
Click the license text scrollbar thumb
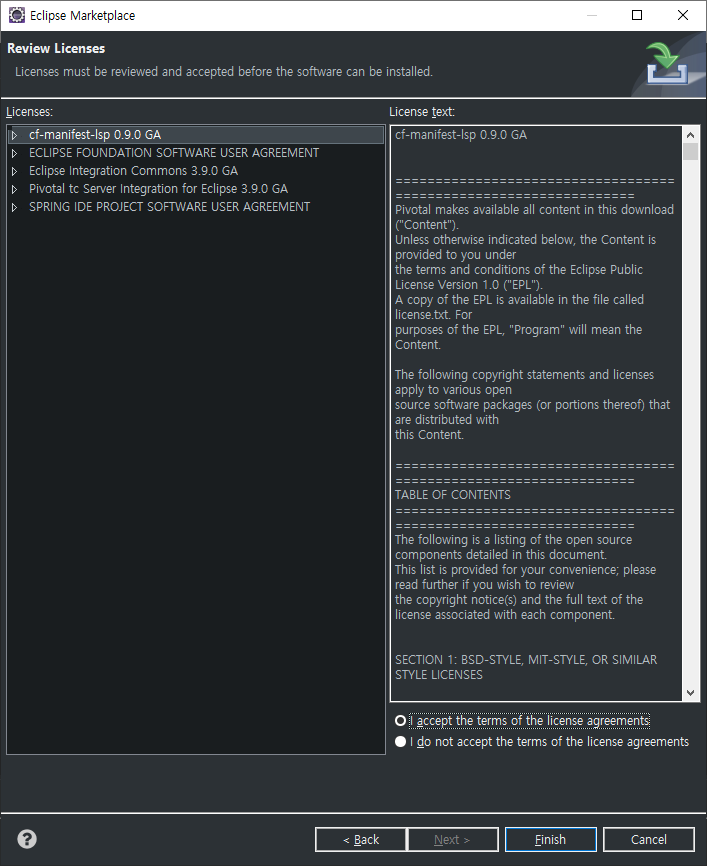pyautogui.click(x=690, y=151)
